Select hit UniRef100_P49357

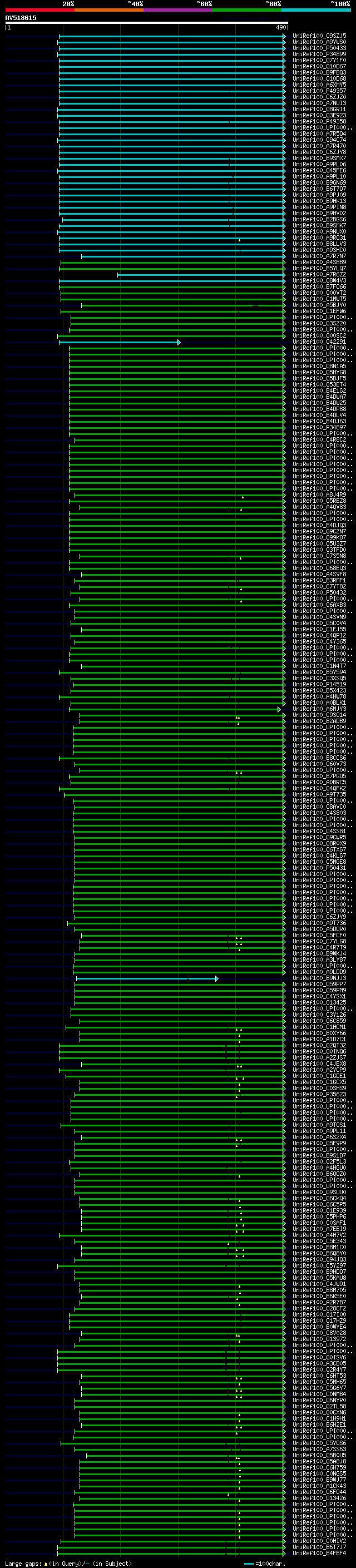pyautogui.click(x=319, y=91)
